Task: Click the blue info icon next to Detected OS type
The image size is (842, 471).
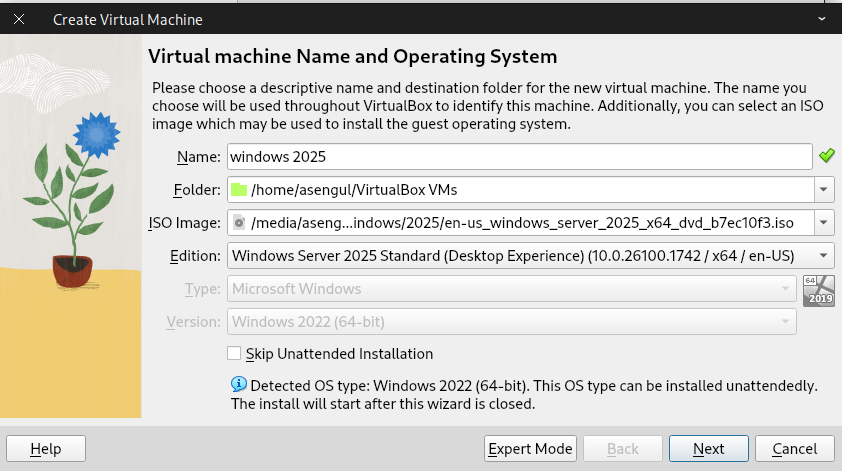Action: [x=238, y=385]
